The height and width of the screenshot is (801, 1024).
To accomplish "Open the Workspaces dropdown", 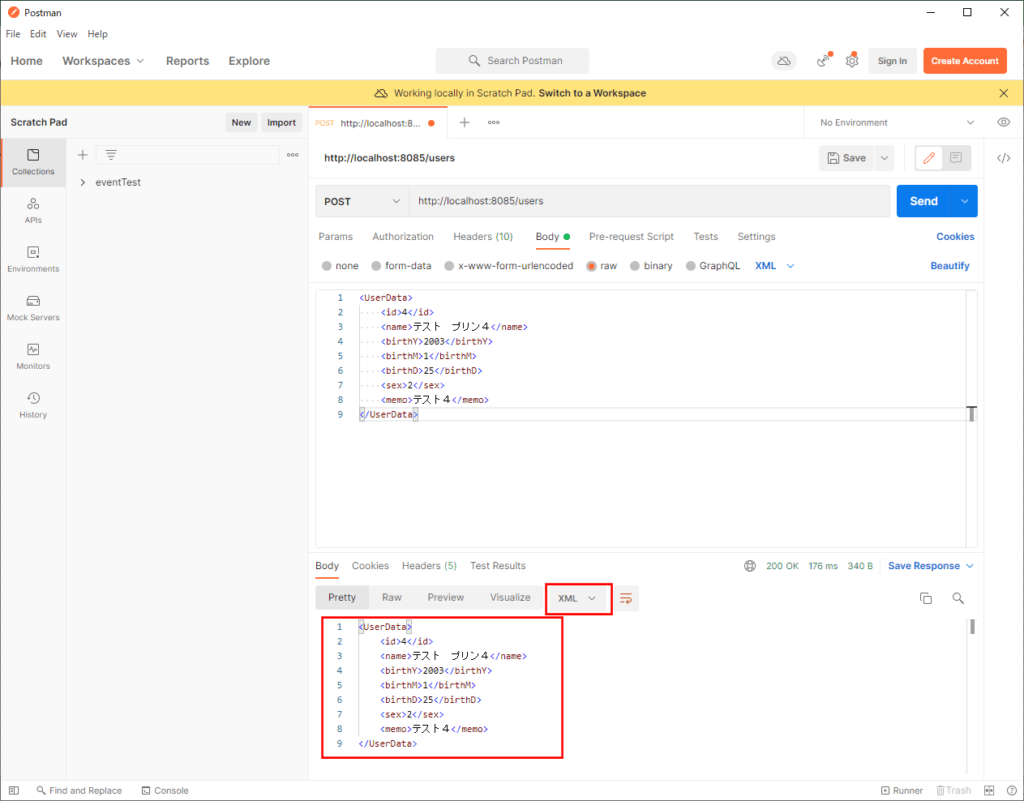I will click(x=103, y=61).
